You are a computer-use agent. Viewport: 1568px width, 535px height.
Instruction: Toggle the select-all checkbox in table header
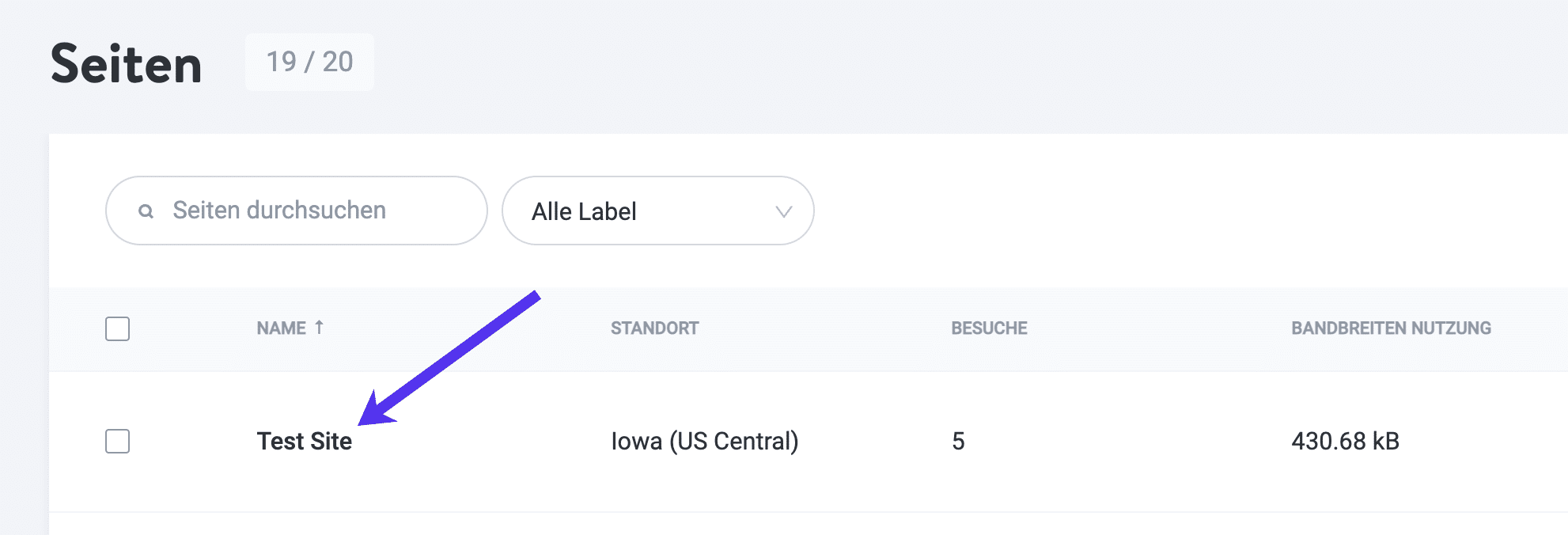tap(116, 328)
